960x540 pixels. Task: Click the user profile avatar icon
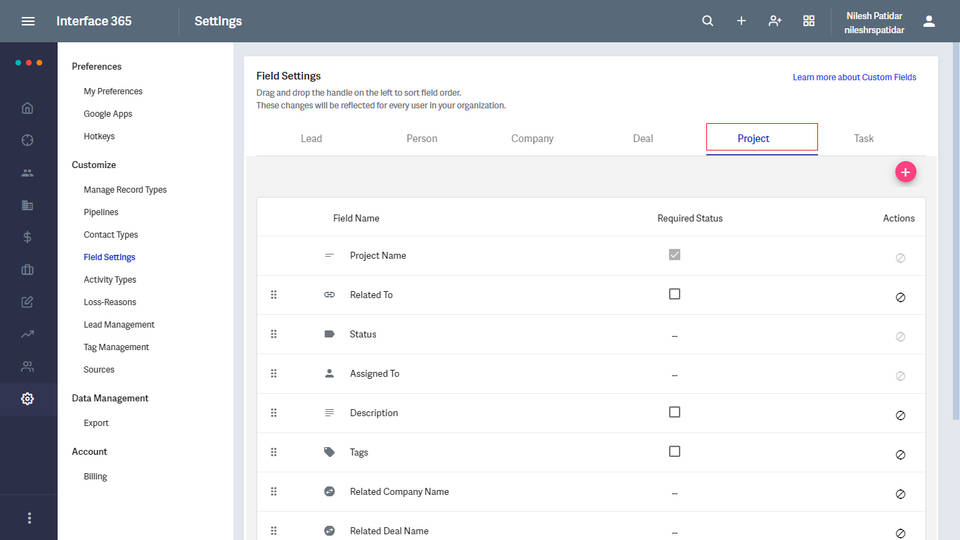click(x=929, y=21)
